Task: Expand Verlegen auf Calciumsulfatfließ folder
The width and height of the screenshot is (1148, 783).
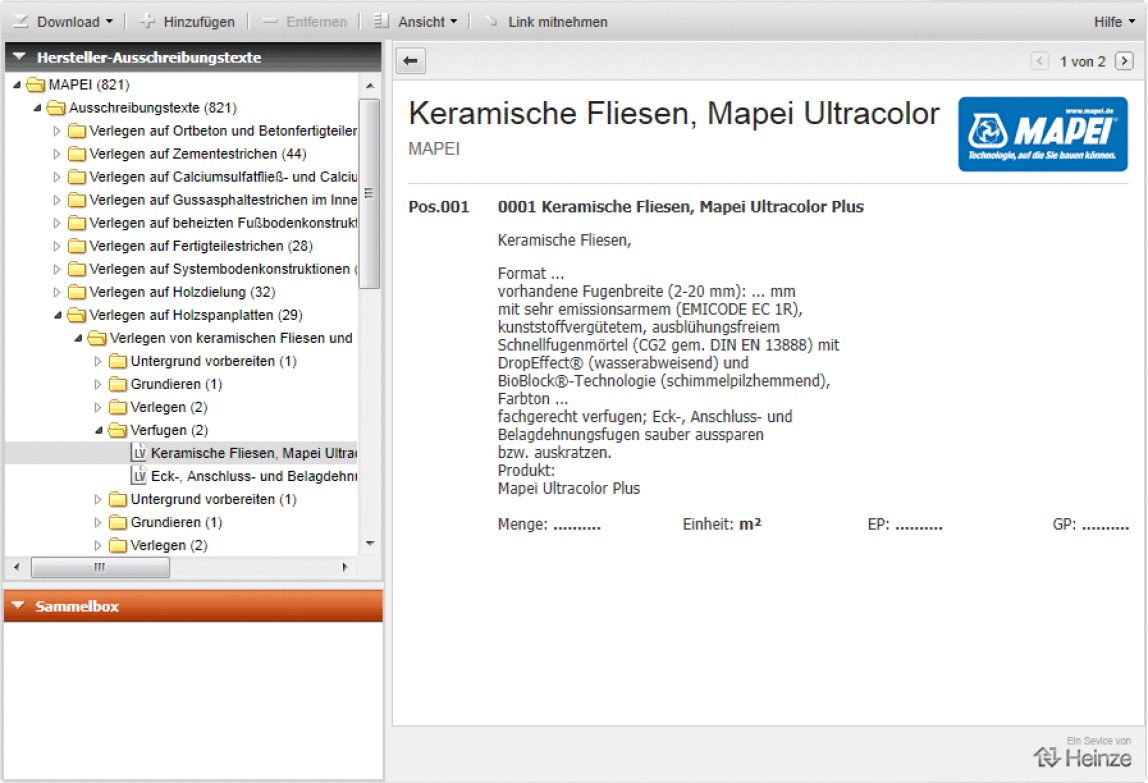Action: pyautogui.click(x=57, y=177)
